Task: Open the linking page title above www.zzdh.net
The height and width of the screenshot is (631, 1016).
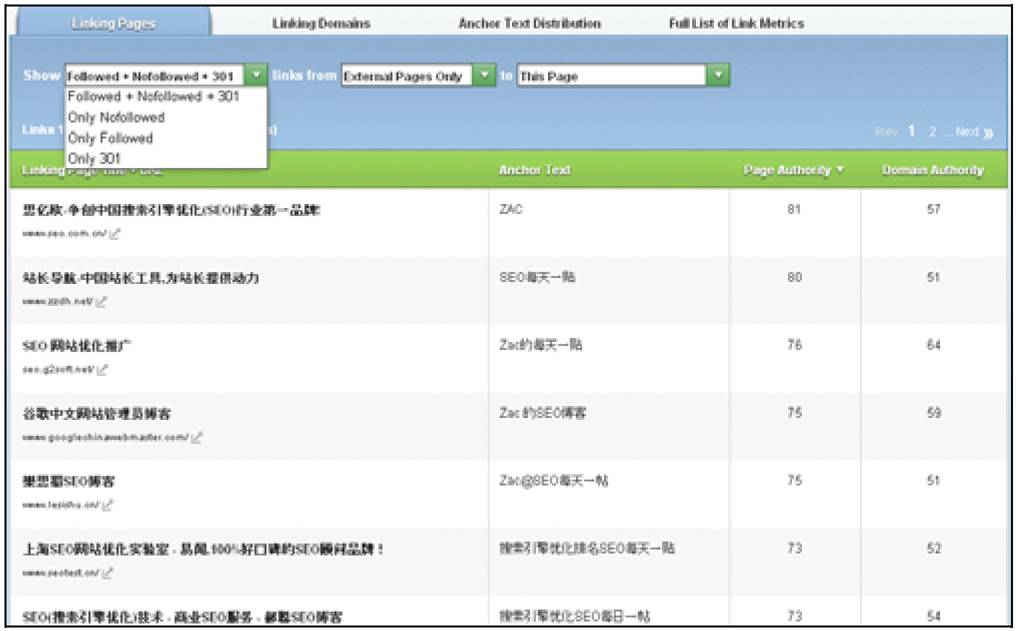Action: click(141, 278)
